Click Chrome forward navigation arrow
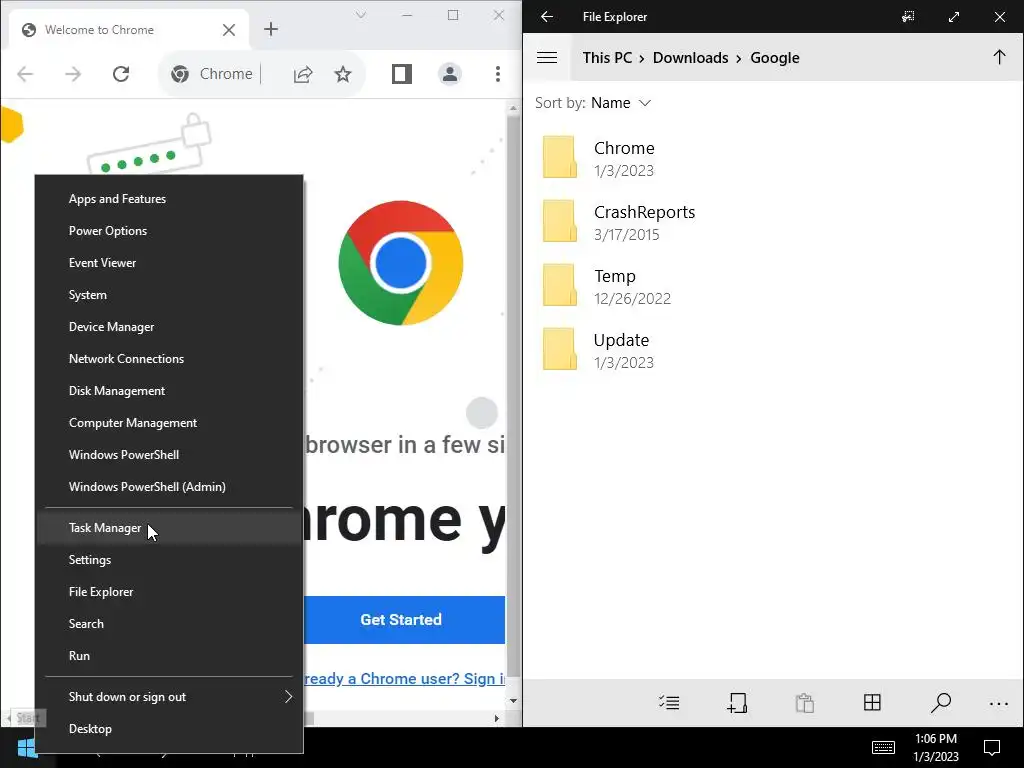Image resolution: width=1024 pixels, height=768 pixels. click(73, 74)
